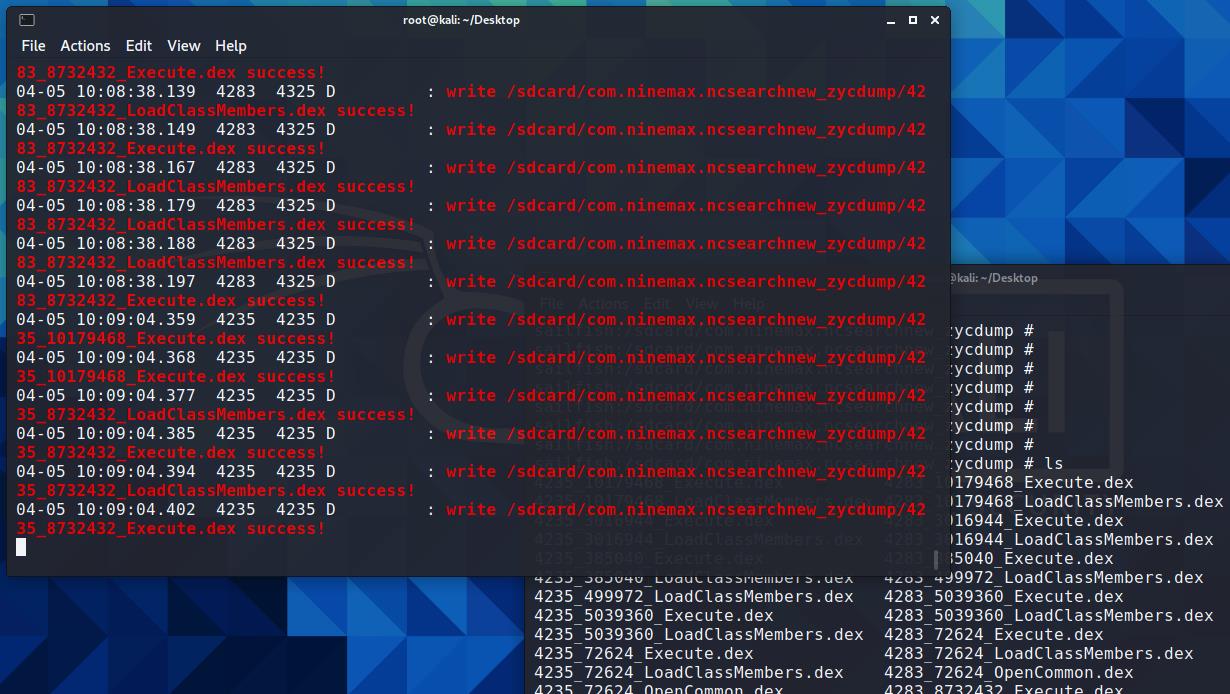Click the blinking cursor at the terminal prompt

coord(20,547)
